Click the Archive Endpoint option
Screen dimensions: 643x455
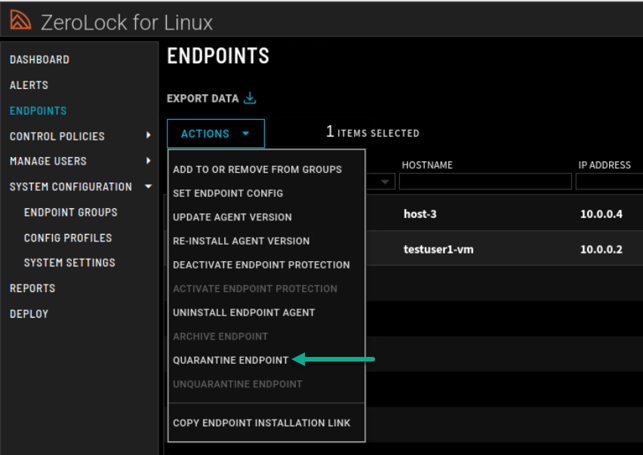(x=220, y=336)
